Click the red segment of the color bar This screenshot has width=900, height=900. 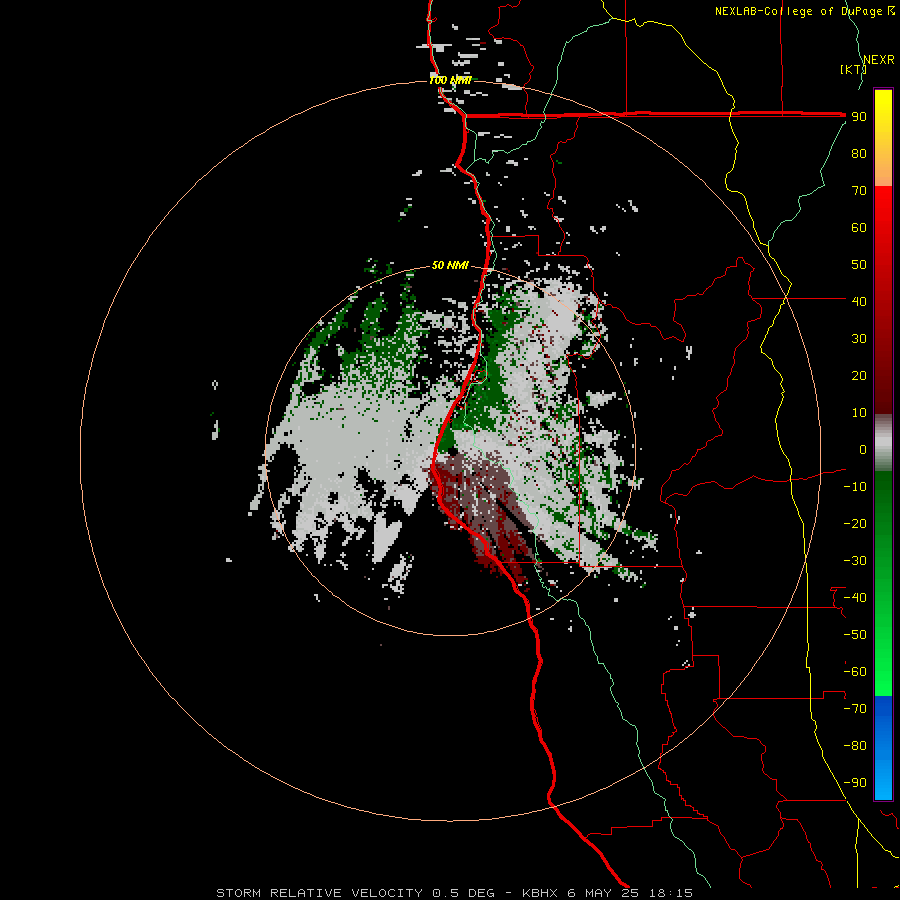click(x=883, y=300)
